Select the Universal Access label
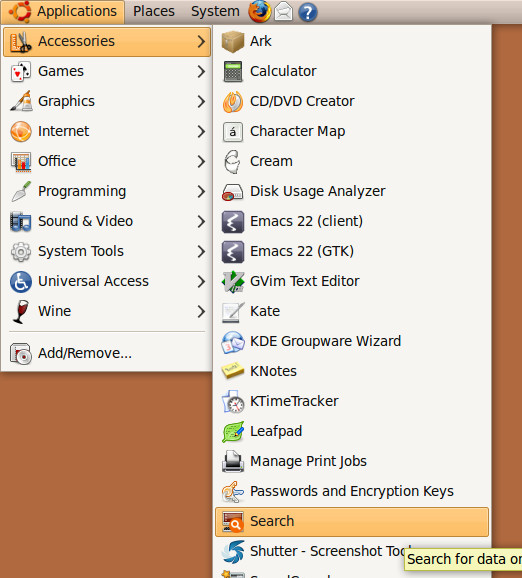 pyautogui.click(x=94, y=281)
